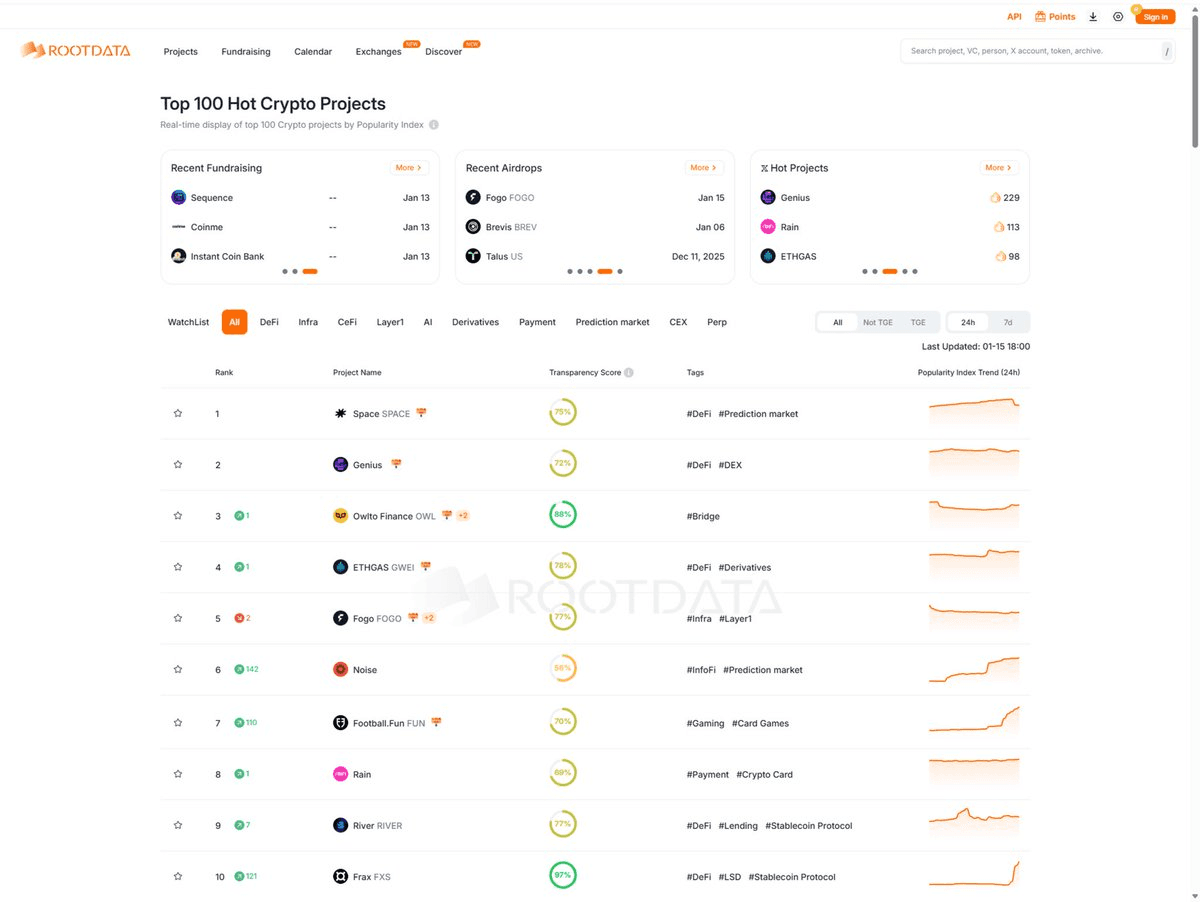Viewport: 1200px width, 902px height.
Task: Open settings via the gear icon
Action: (1118, 16)
